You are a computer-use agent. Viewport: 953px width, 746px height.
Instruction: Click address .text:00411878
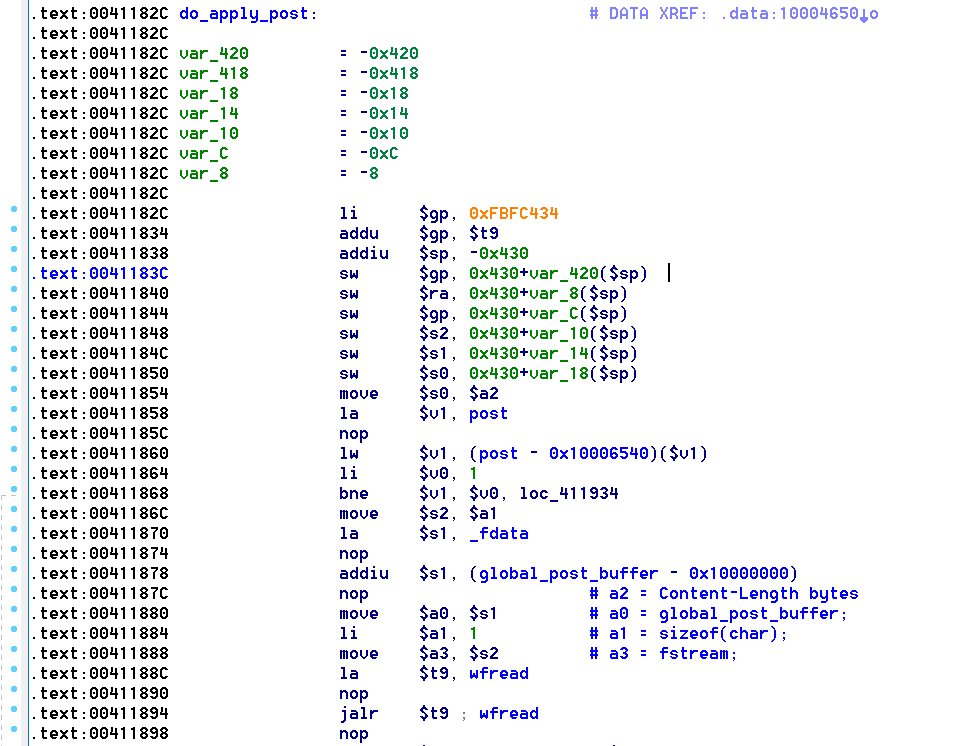tap(100, 574)
